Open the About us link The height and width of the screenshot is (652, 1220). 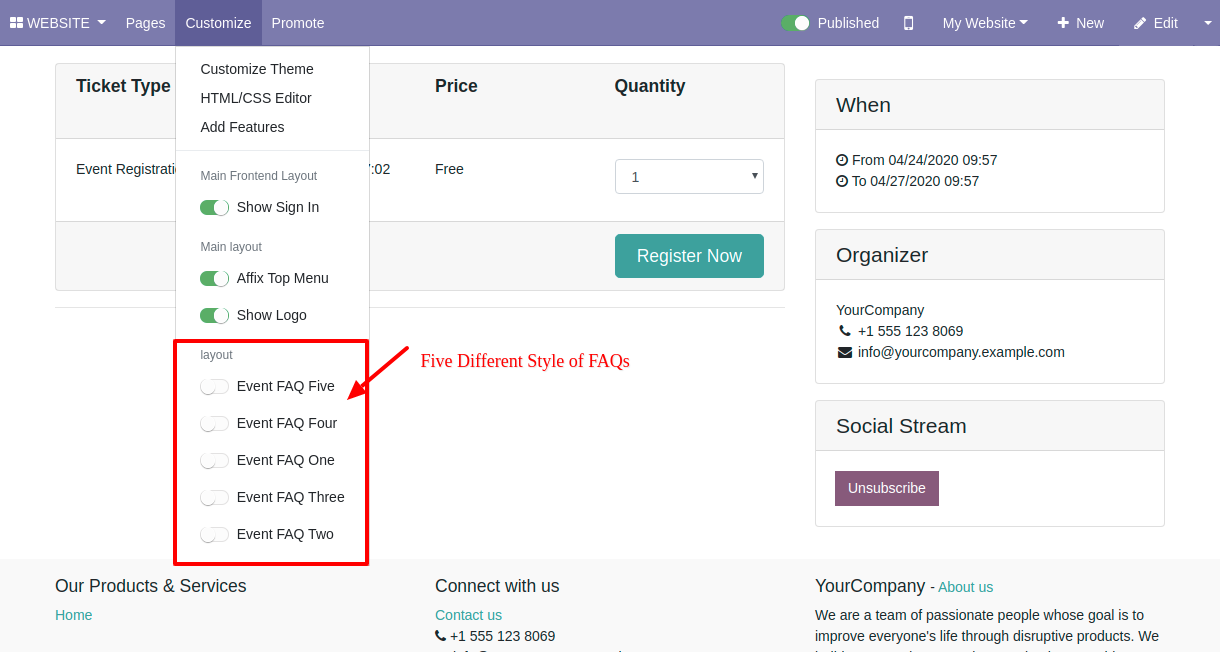[x=966, y=587]
